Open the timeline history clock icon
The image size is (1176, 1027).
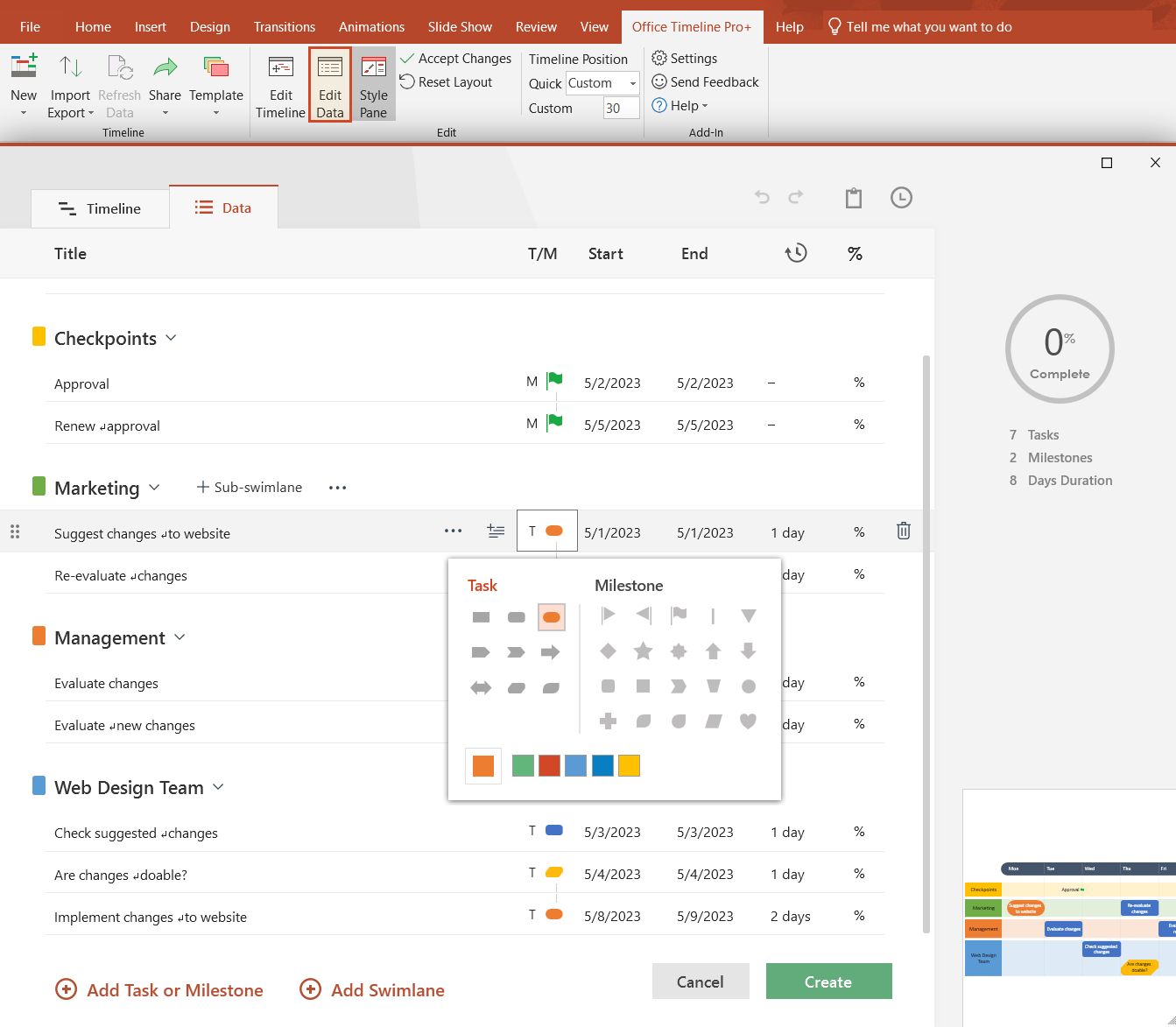tap(901, 198)
